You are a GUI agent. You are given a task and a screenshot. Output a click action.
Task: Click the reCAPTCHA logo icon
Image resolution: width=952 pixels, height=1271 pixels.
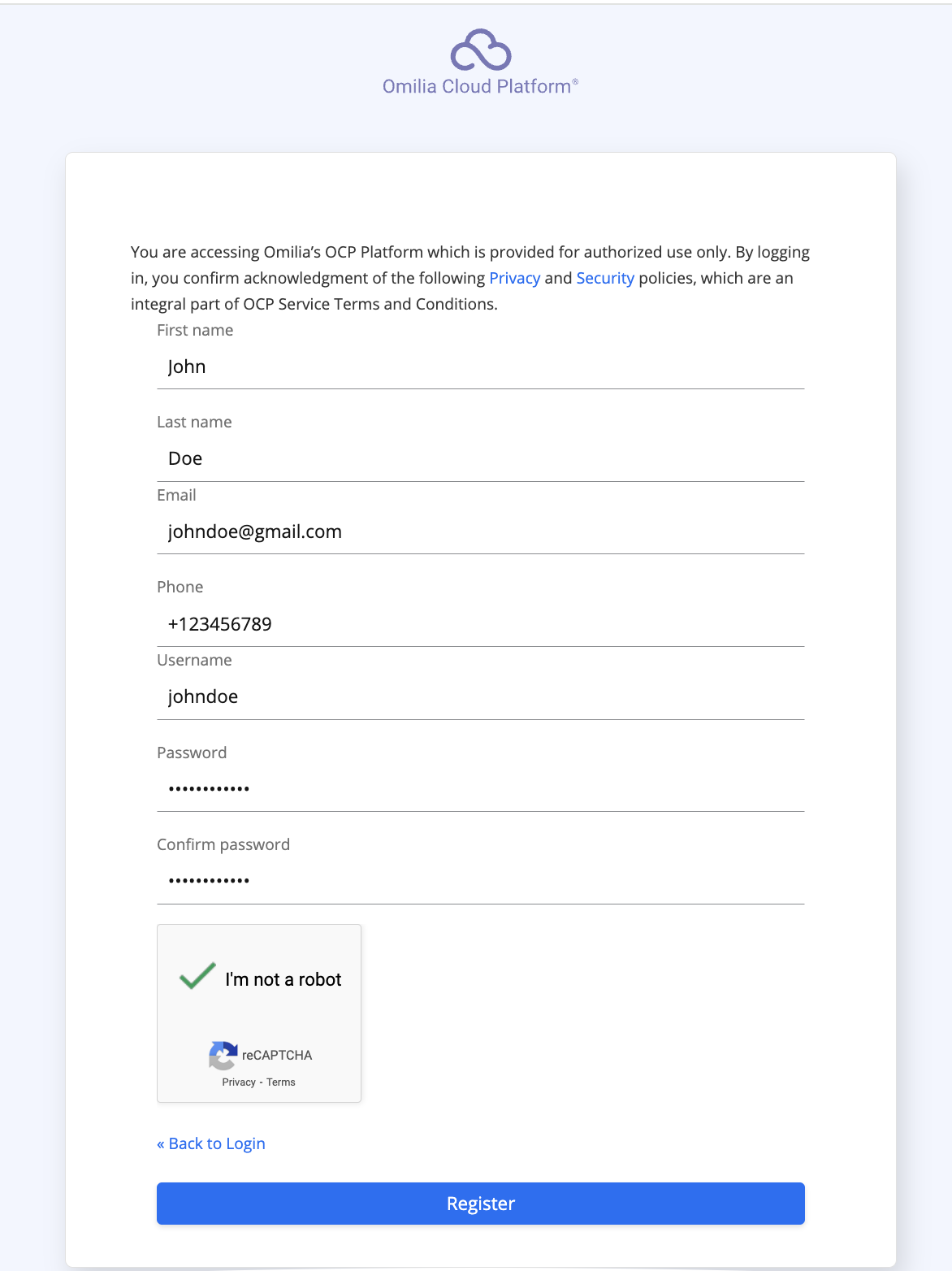point(223,1055)
